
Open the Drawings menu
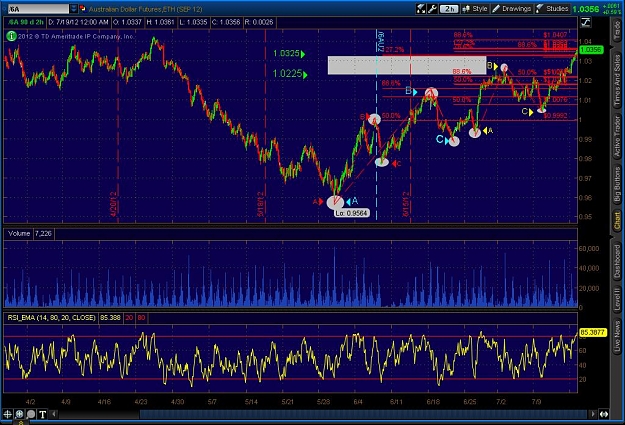point(512,8)
